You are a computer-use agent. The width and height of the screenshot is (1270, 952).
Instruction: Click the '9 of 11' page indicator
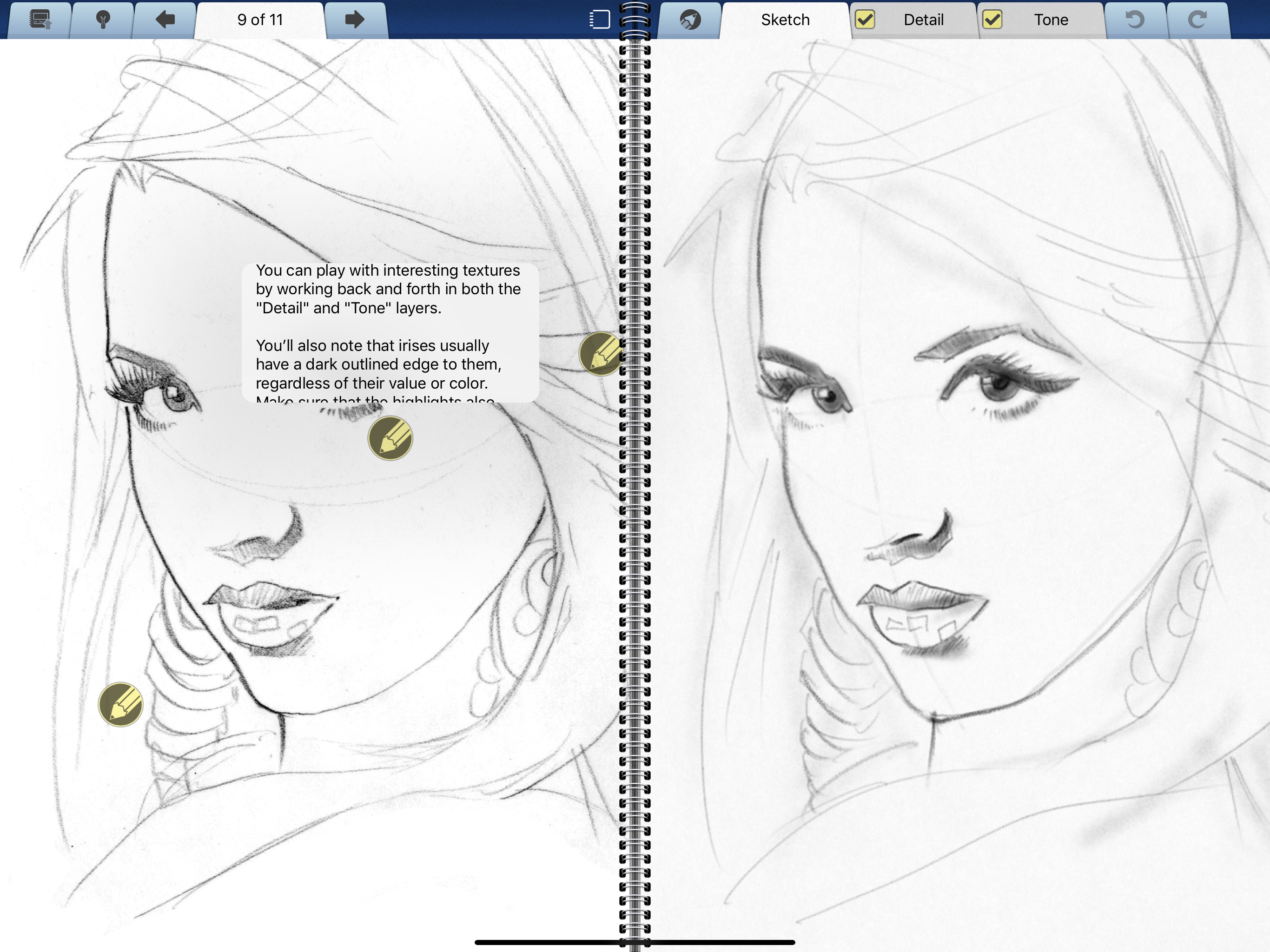click(260, 20)
